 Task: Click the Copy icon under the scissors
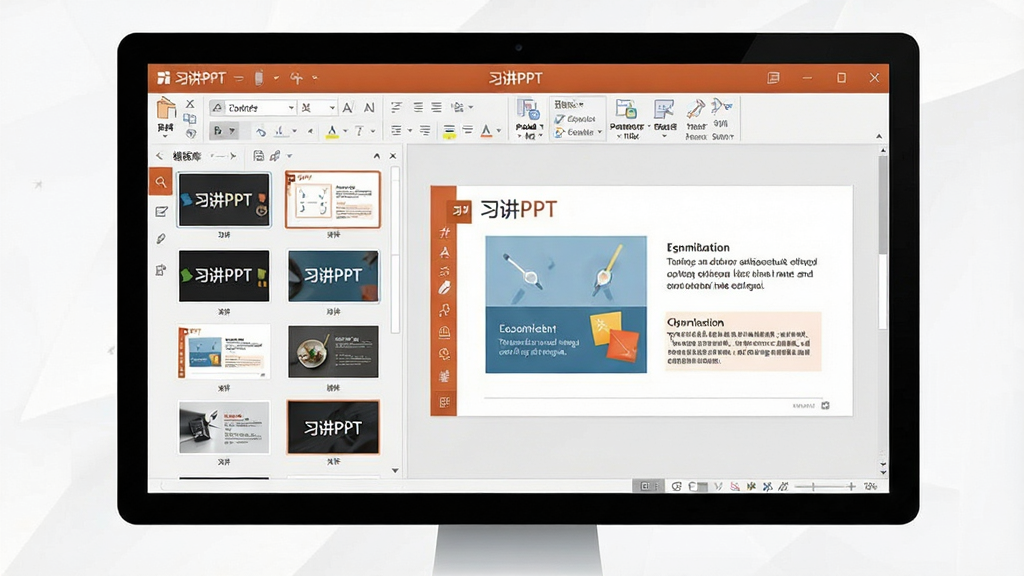(x=190, y=119)
